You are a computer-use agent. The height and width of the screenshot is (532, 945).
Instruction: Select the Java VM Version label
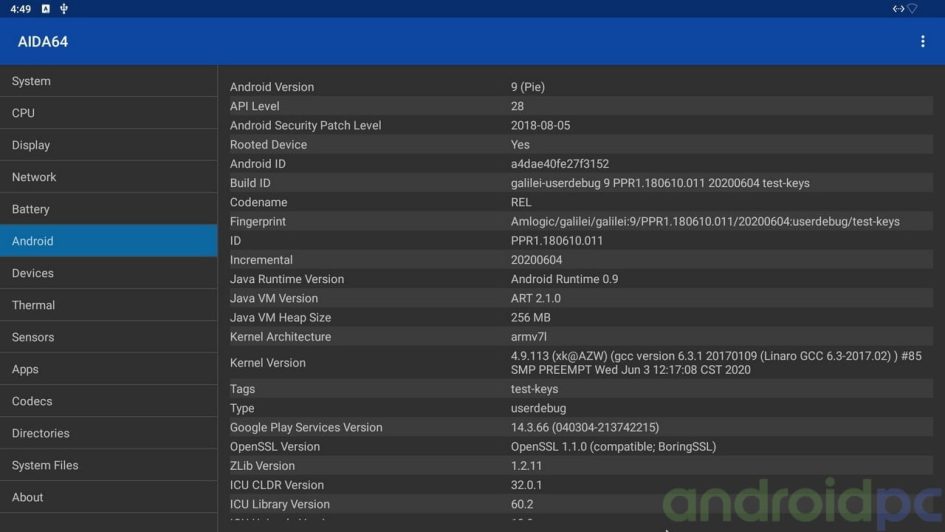274,299
